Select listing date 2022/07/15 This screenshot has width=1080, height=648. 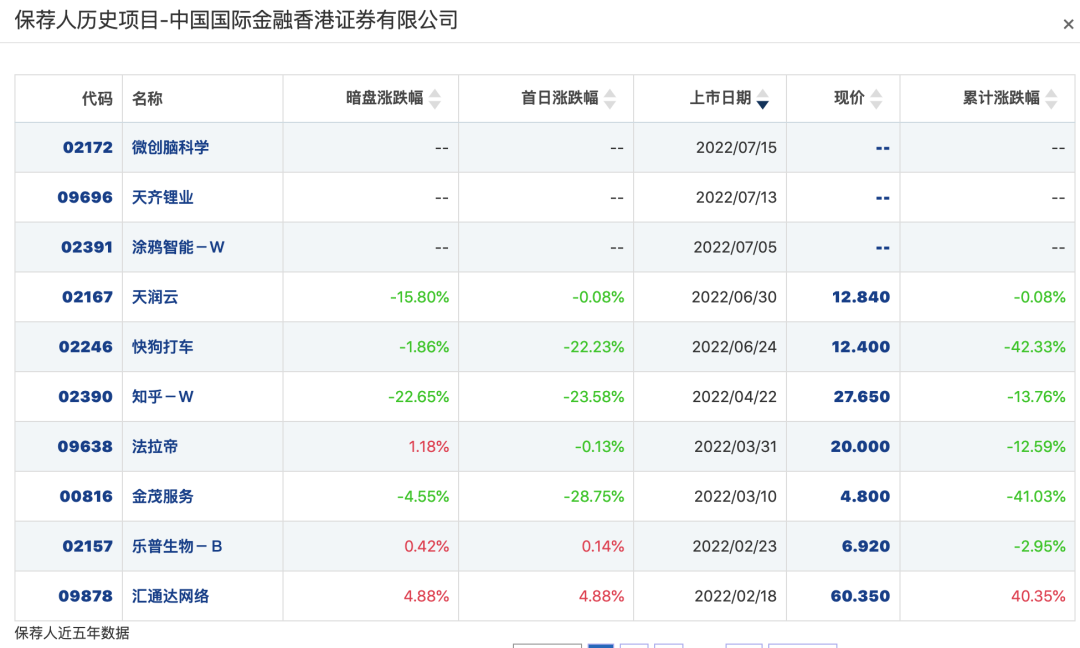point(736,147)
